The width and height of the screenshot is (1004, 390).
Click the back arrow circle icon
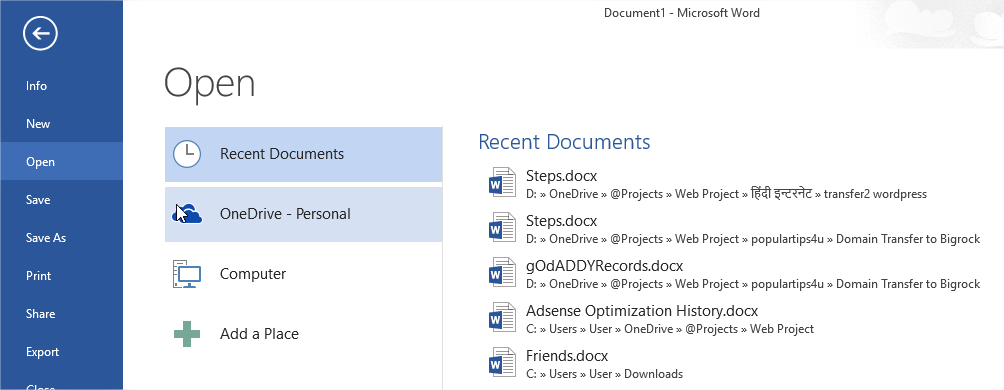[40, 33]
